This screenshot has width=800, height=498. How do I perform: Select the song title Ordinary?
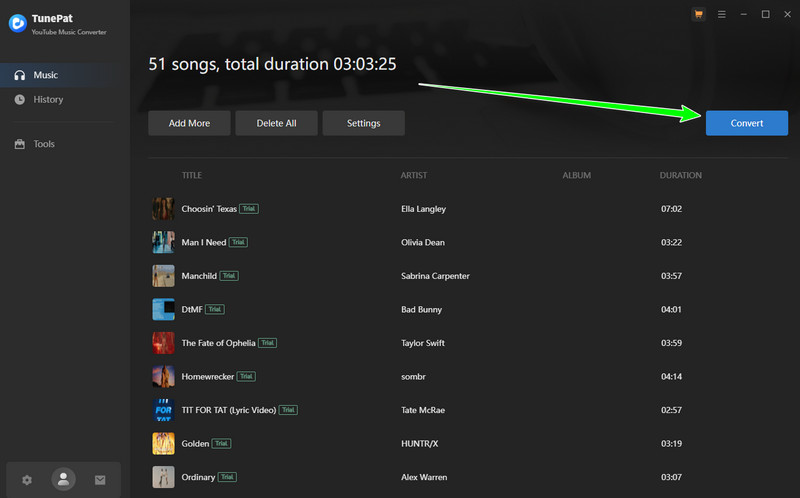[x=198, y=478]
